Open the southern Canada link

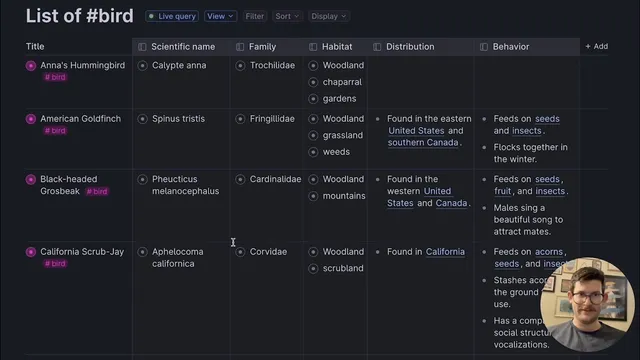point(423,142)
